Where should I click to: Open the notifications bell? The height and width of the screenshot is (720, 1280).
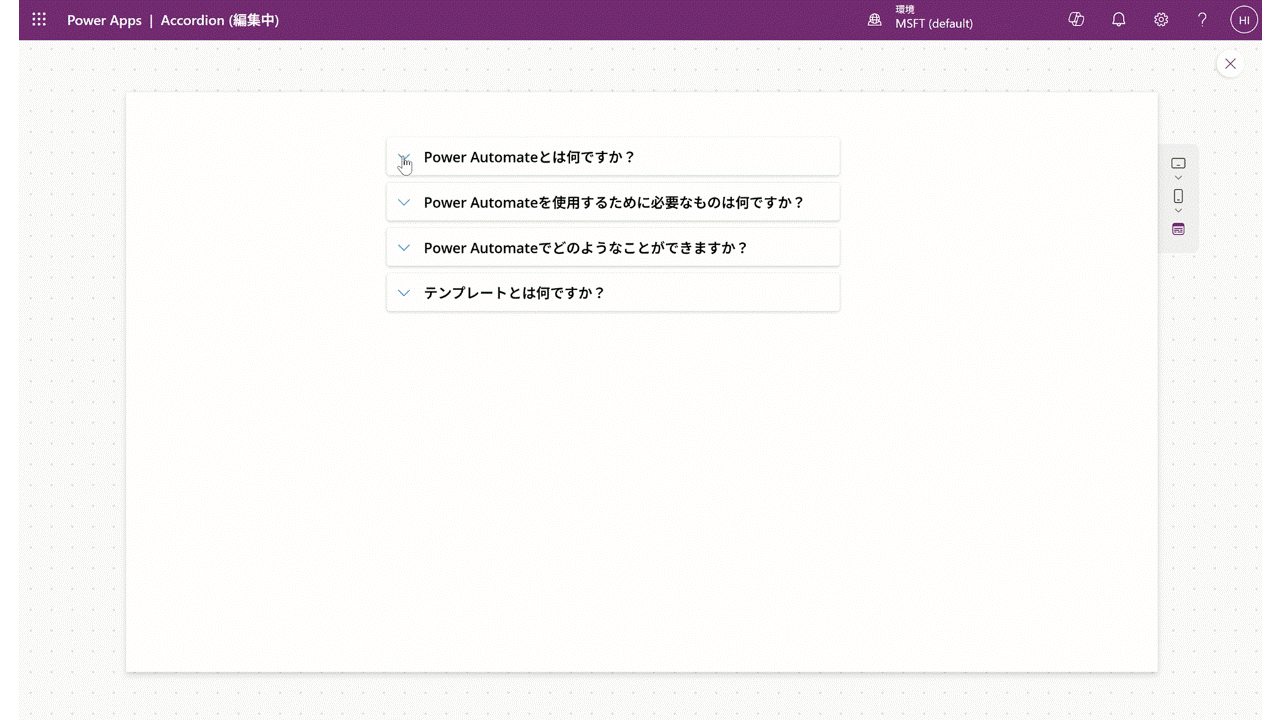pyautogui.click(x=1119, y=20)
